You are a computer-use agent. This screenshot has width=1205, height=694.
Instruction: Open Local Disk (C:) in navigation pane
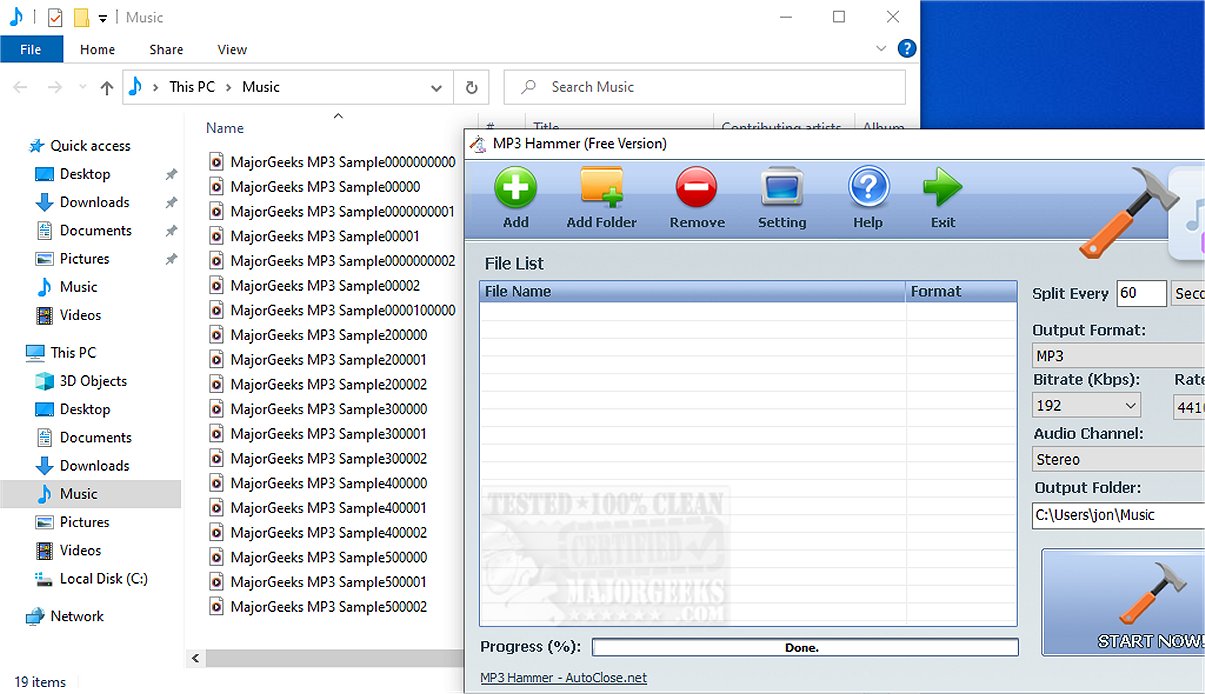[x=91, y=579]
